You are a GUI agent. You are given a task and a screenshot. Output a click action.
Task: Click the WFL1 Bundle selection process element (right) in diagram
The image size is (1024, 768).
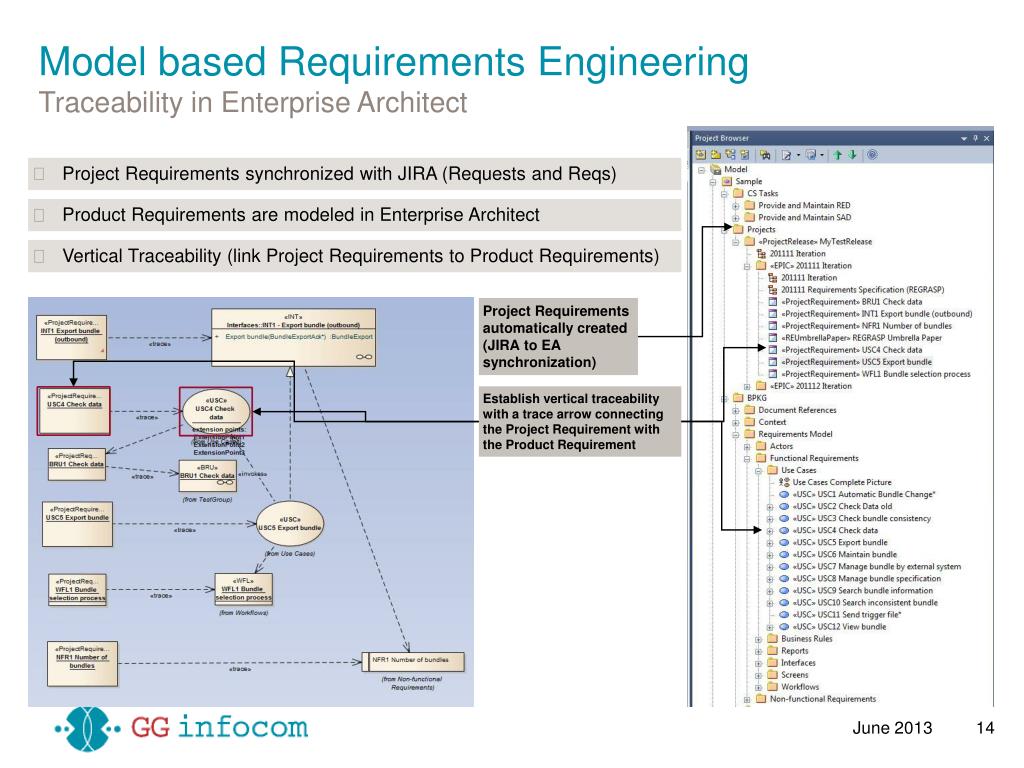[244, 590]
